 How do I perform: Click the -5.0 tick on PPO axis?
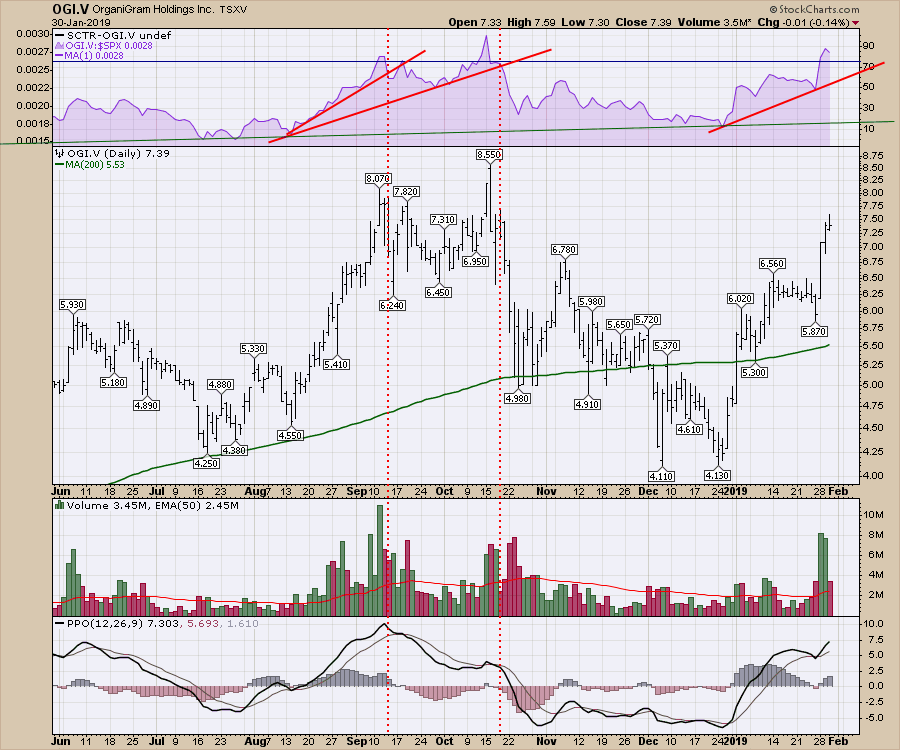pos(874,717)
